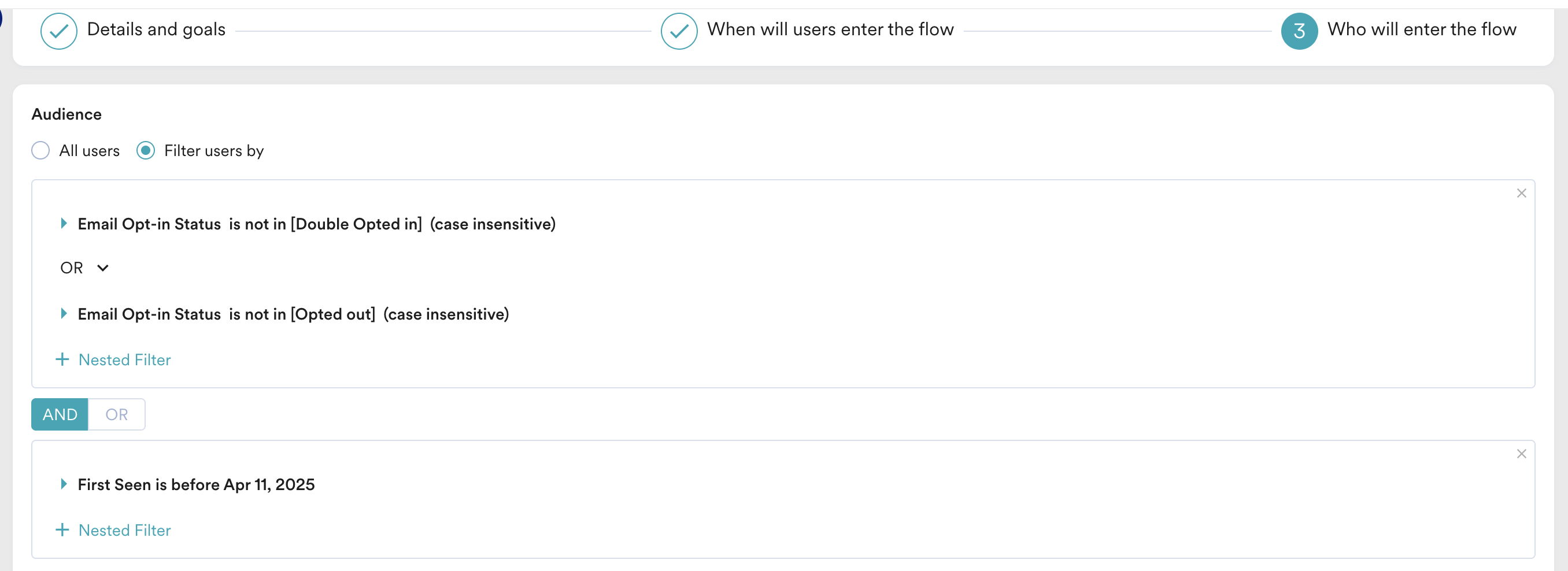1568x571 pixels.
Task: Expand the Double Opted in filter row
Action: tap(63, 224)
